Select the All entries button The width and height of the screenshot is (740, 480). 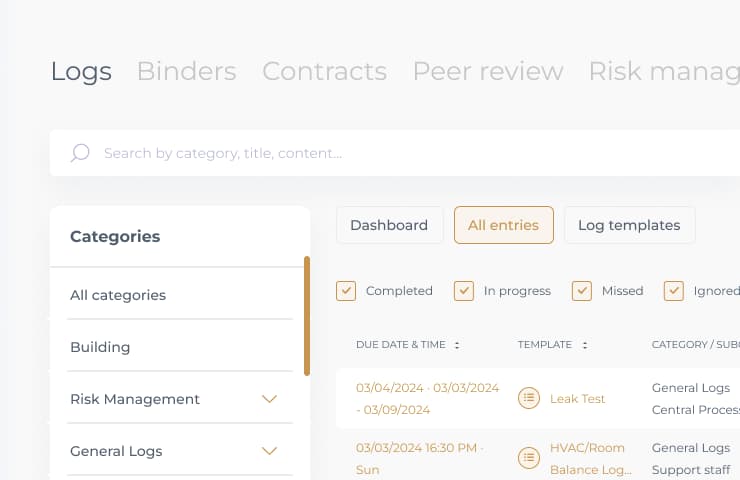[x=504, y=225]
